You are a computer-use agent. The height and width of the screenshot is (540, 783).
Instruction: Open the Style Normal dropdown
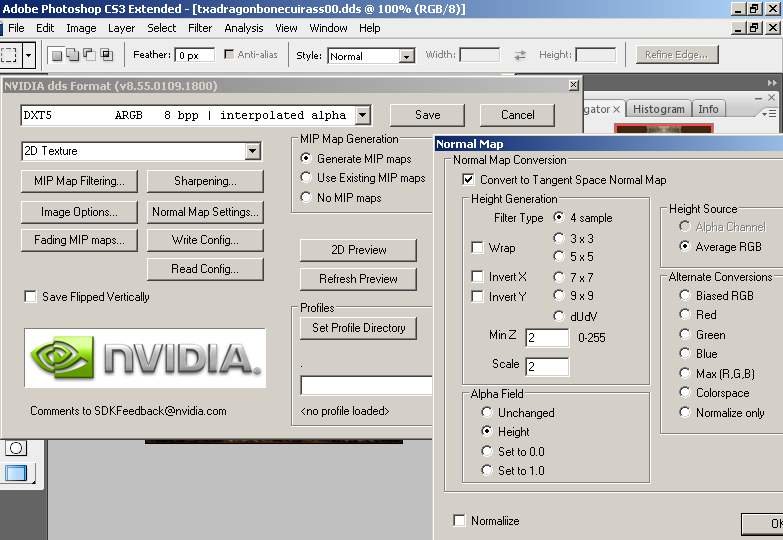[x=407, y=56]
